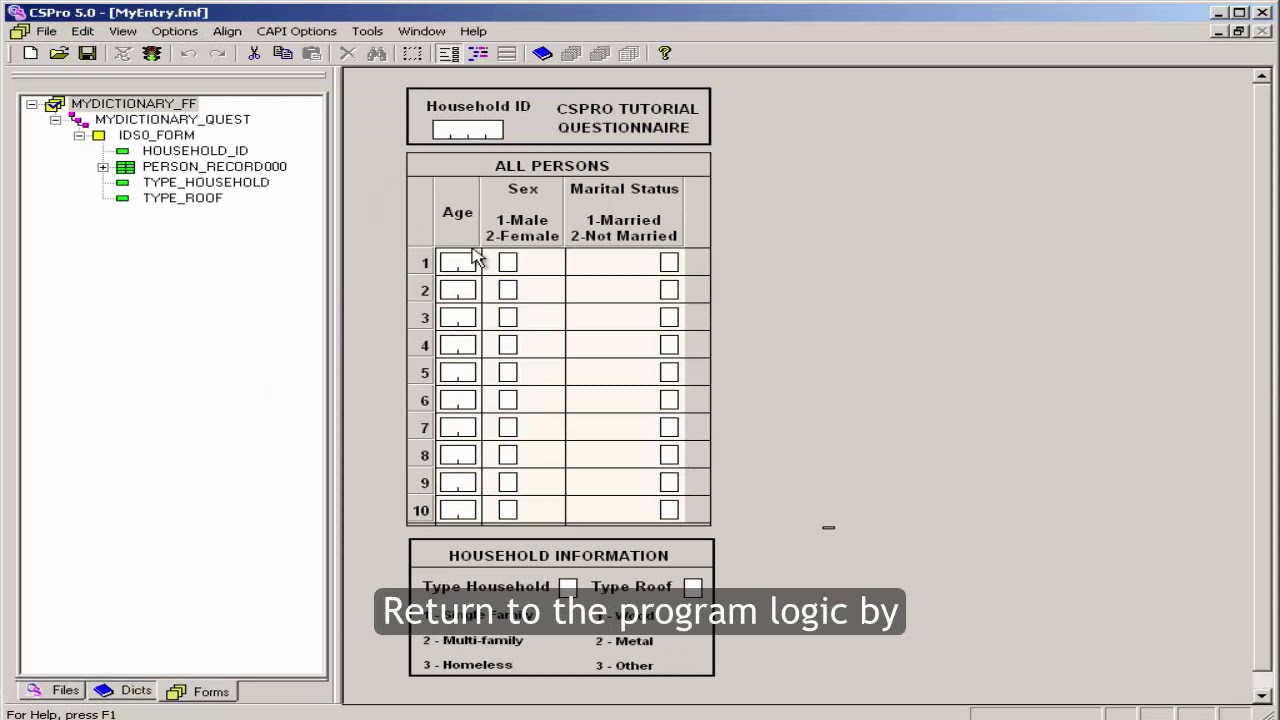Open the Align menu
The image size is (1280, 720).
(x=227, y=31)
